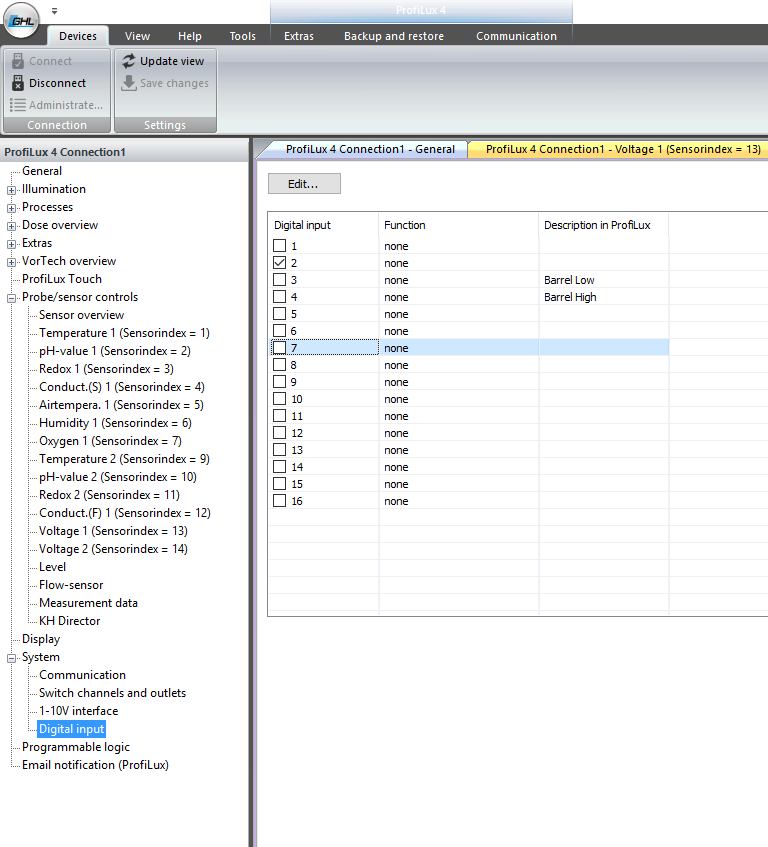
Task: Open Email notification (ProfiLux) item
Action: (95, 765)
